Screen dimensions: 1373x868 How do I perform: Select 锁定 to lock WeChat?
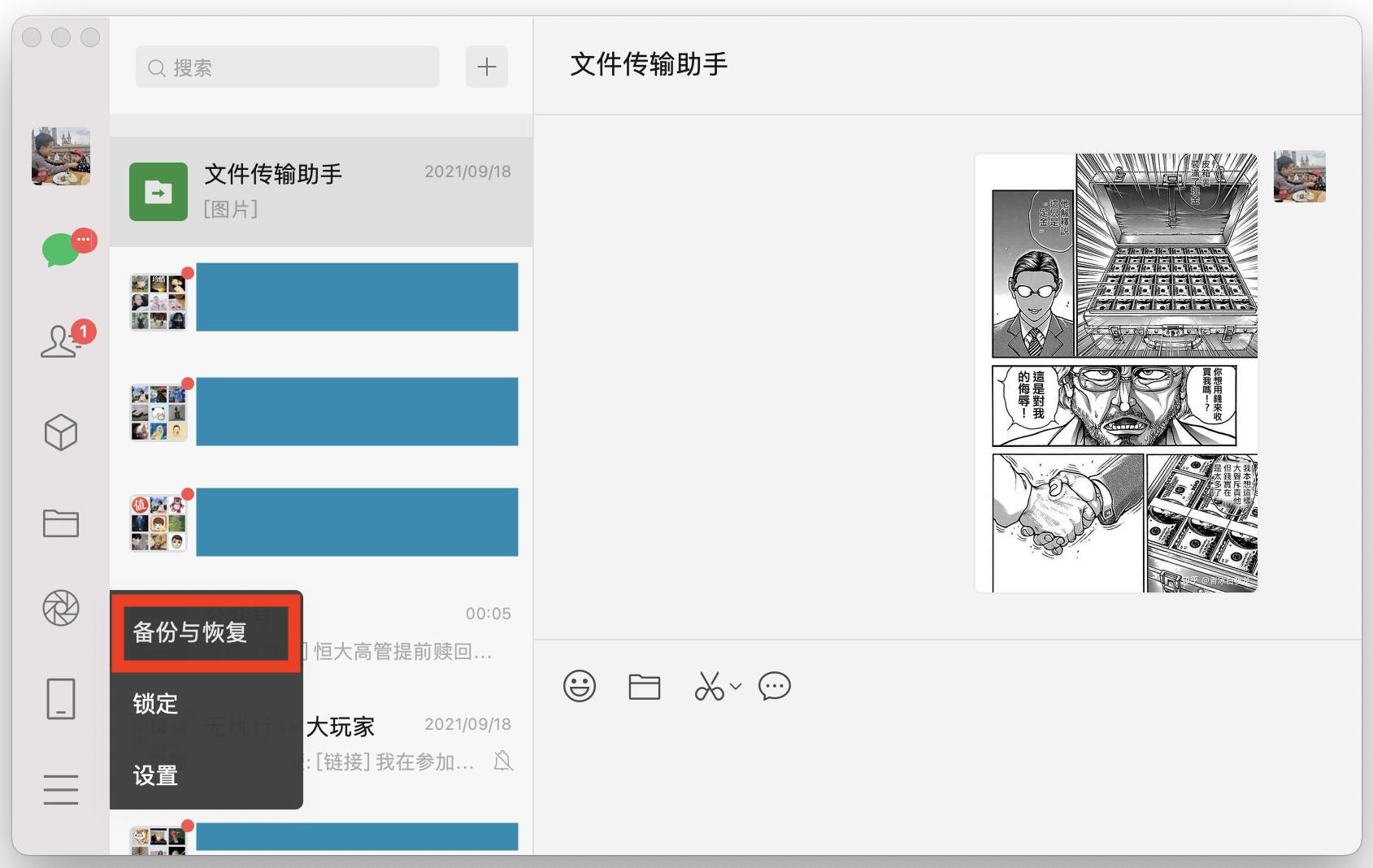154,704
